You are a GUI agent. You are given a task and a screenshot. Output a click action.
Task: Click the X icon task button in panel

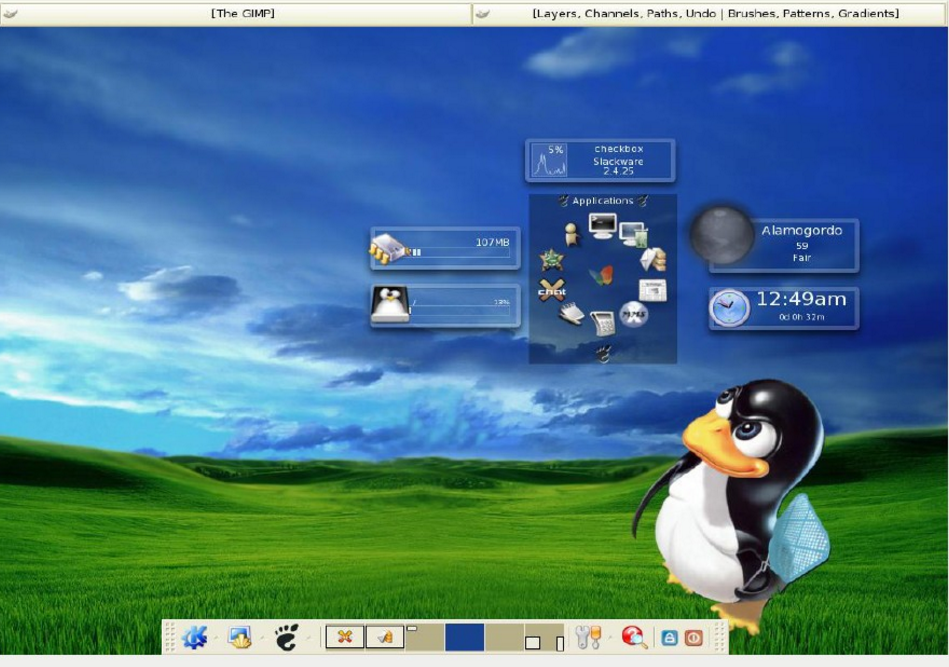click(345, 637)
